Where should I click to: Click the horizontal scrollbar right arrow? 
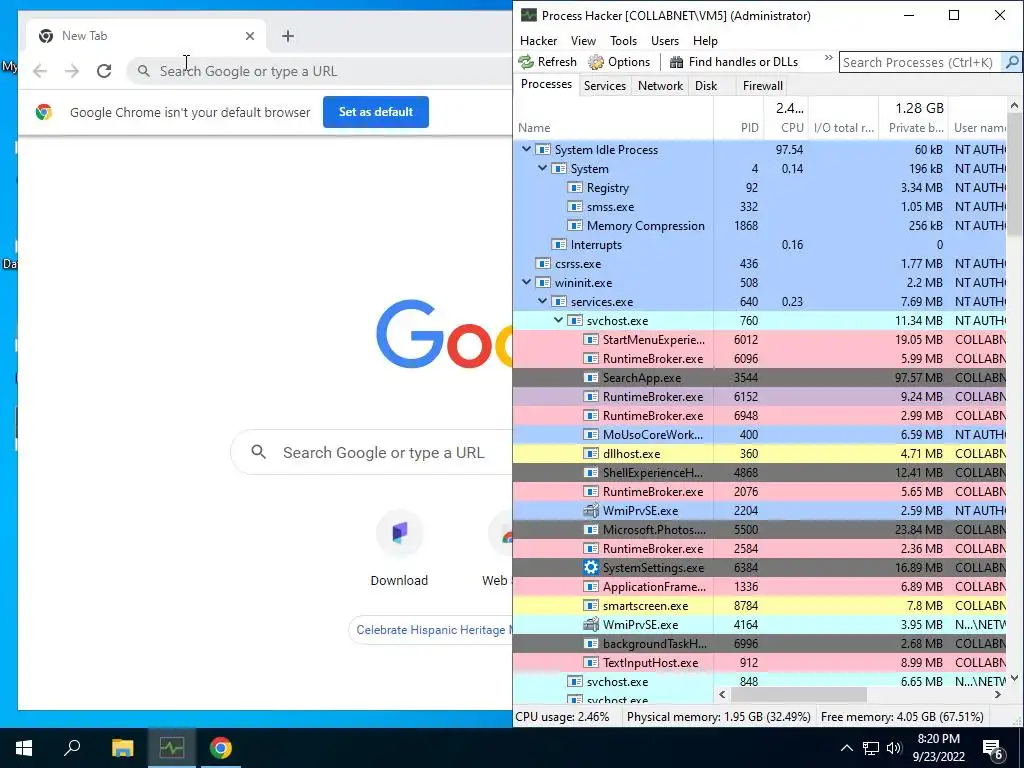pyautogui.click(x=997, y=695)
